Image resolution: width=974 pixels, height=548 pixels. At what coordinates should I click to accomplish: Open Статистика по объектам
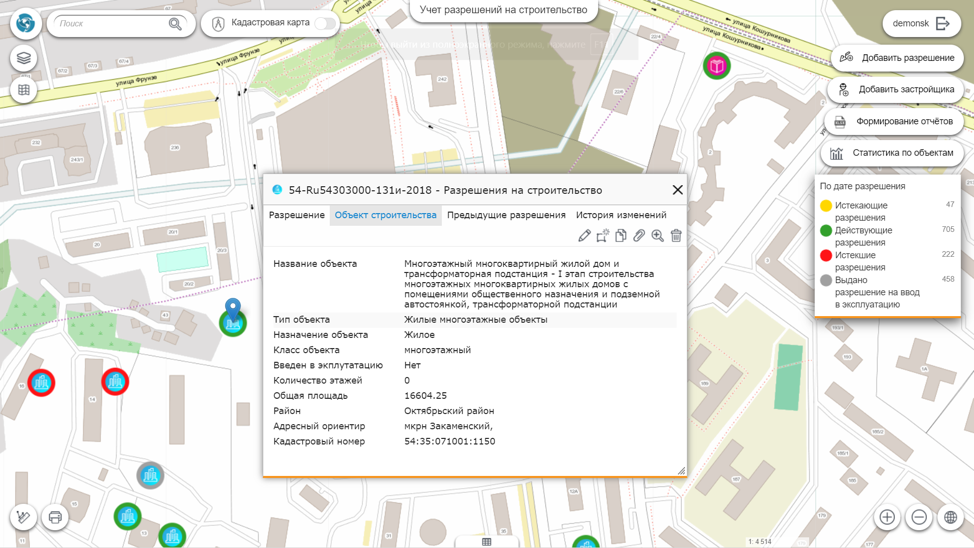coord(892,153)
